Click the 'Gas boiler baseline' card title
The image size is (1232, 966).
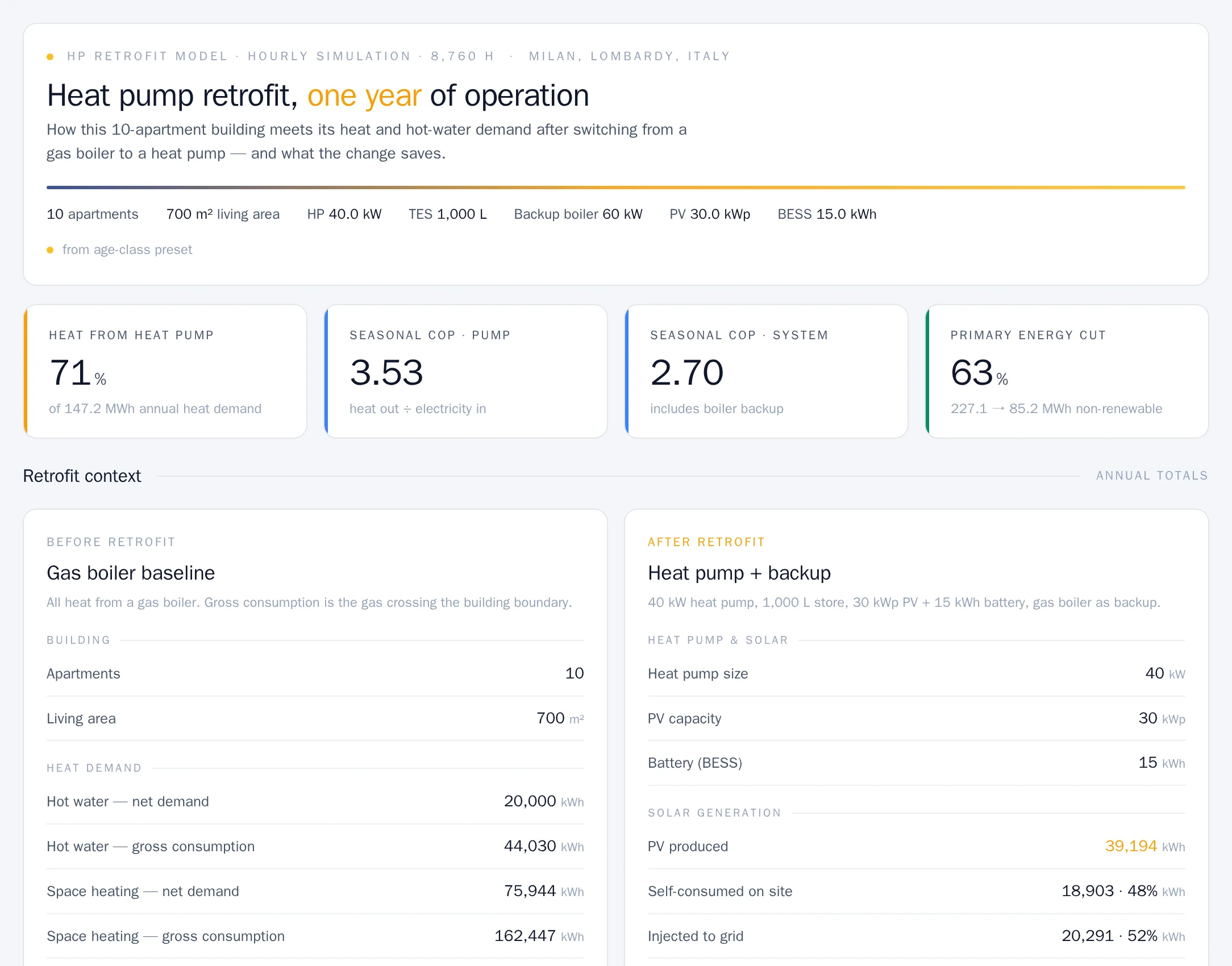click(x=131, y=573)
